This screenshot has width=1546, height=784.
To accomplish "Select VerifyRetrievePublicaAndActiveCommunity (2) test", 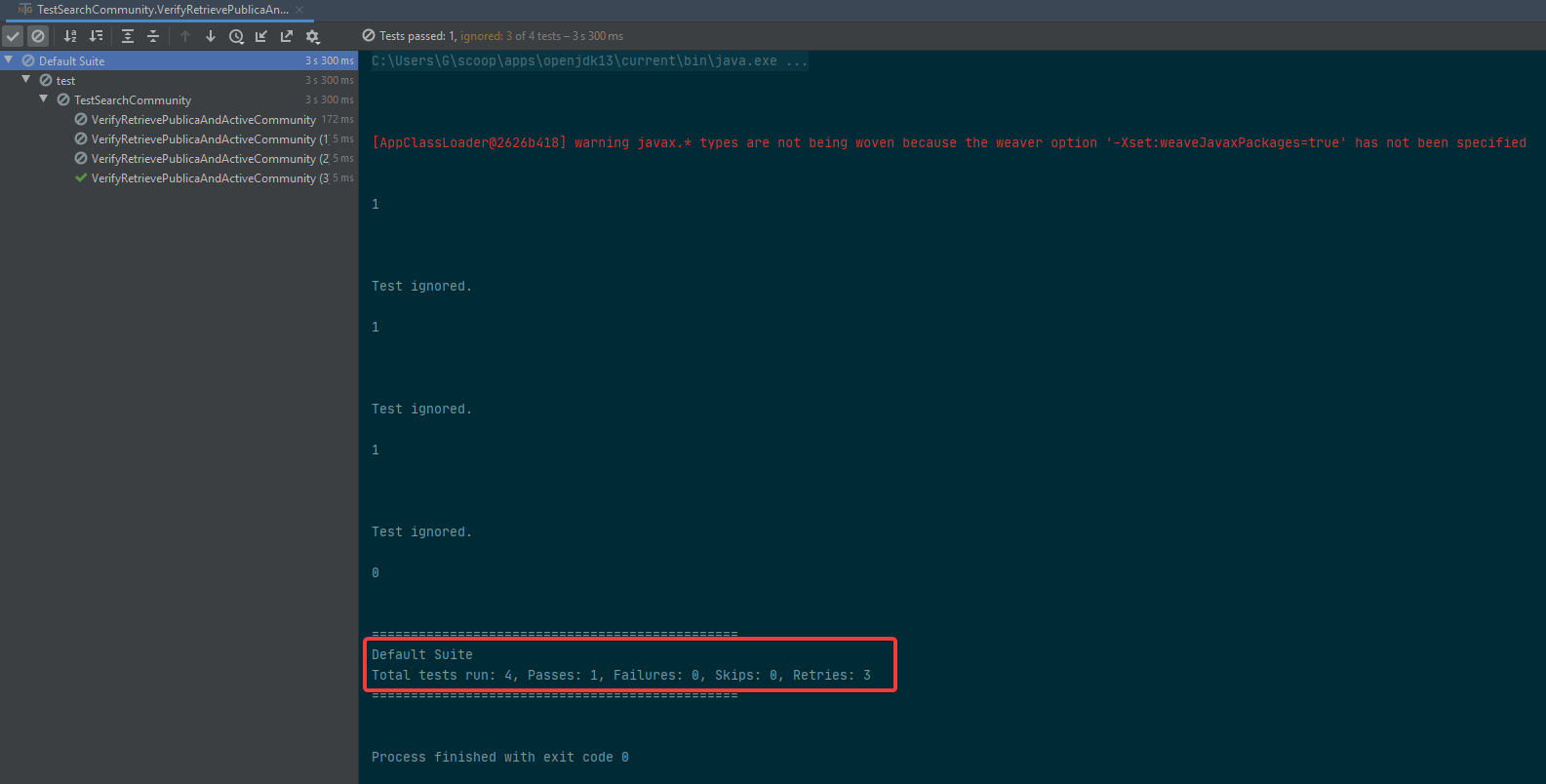I will point(179,158).
